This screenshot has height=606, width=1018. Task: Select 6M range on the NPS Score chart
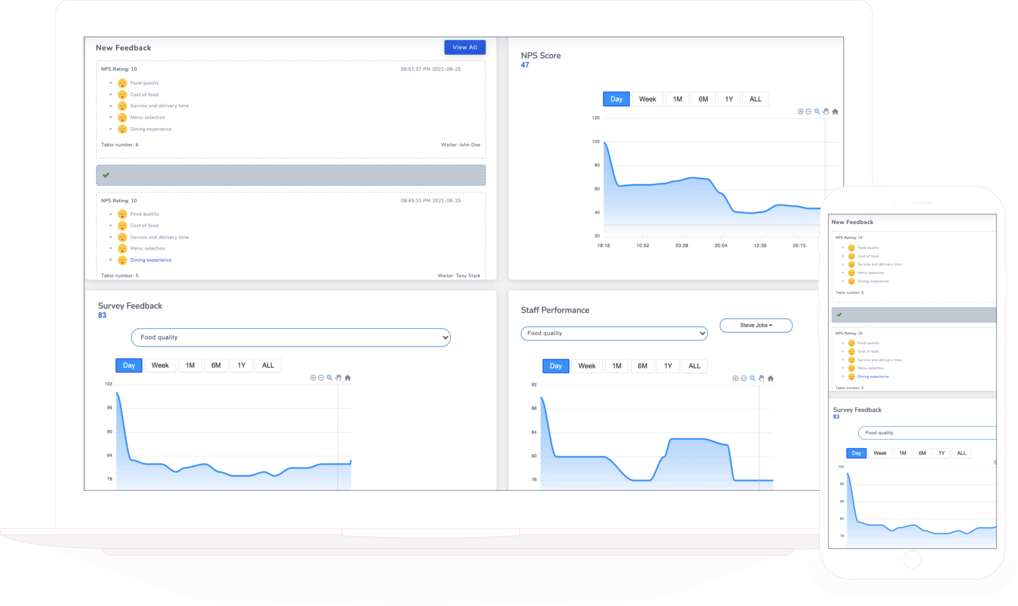703,99
